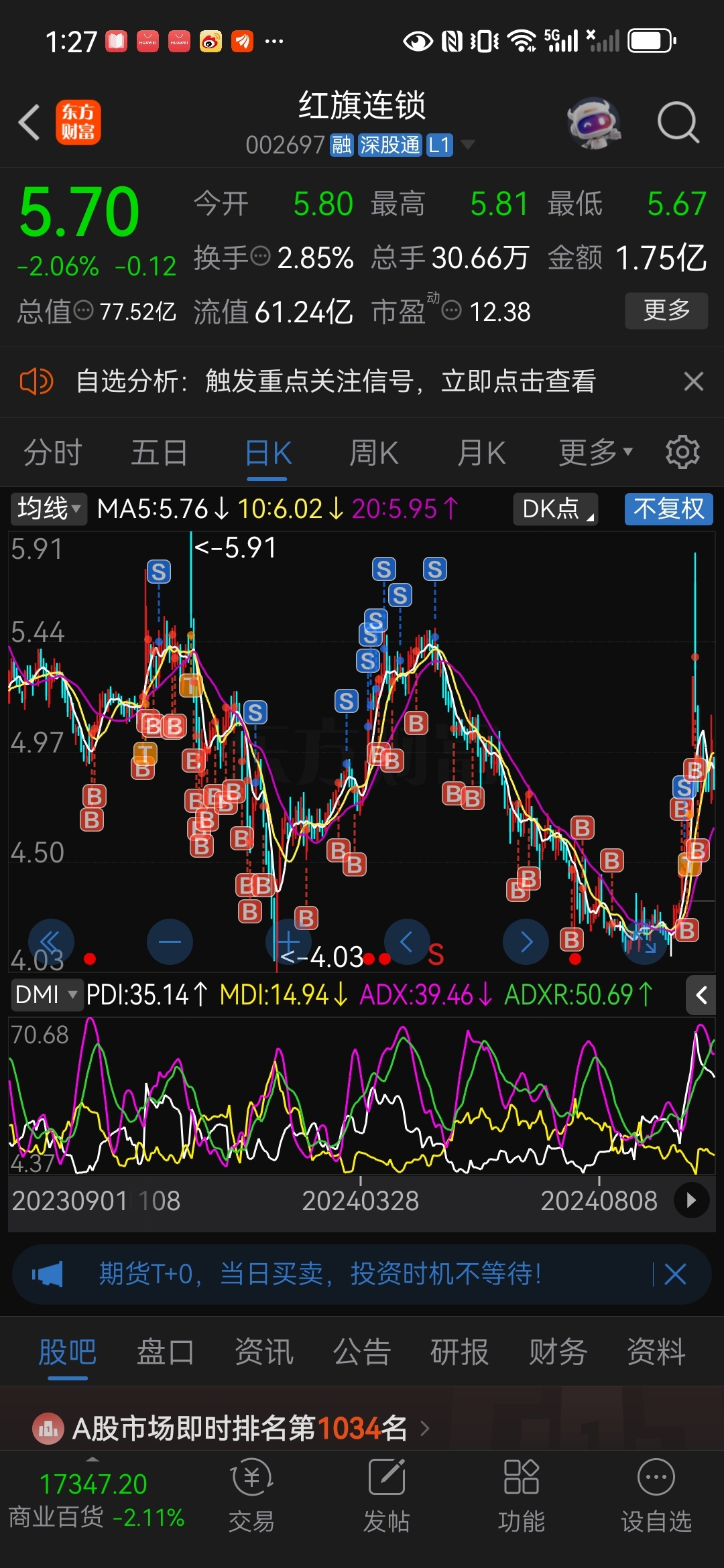This screenshot has width=724, height=1568.
Task: Open 自选分析 signal notice
Action: pyautogui.click(x=335, y=382)
